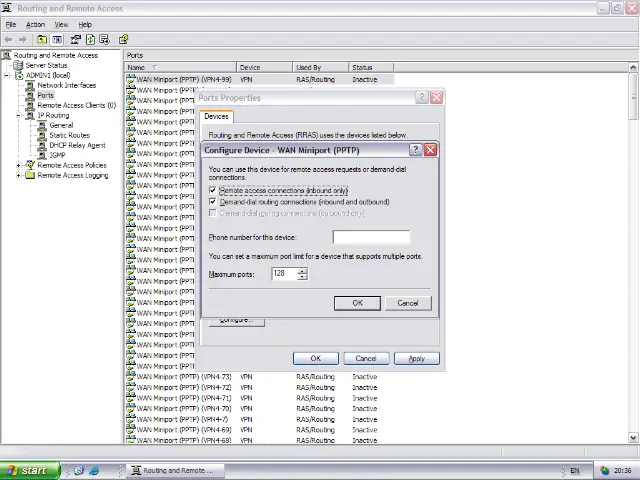640x480 pixels.
Task: Open the Help menu
Action: click(85, 24)
